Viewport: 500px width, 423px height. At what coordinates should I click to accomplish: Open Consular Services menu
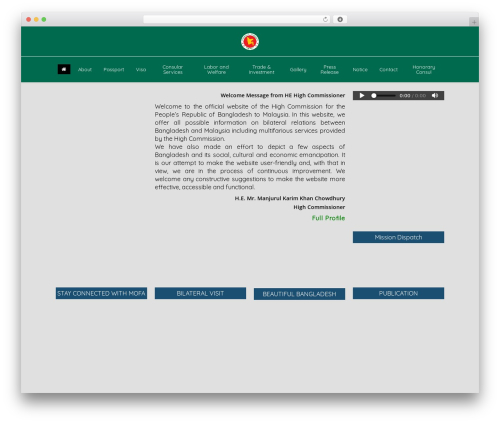(x=173, y=69)
